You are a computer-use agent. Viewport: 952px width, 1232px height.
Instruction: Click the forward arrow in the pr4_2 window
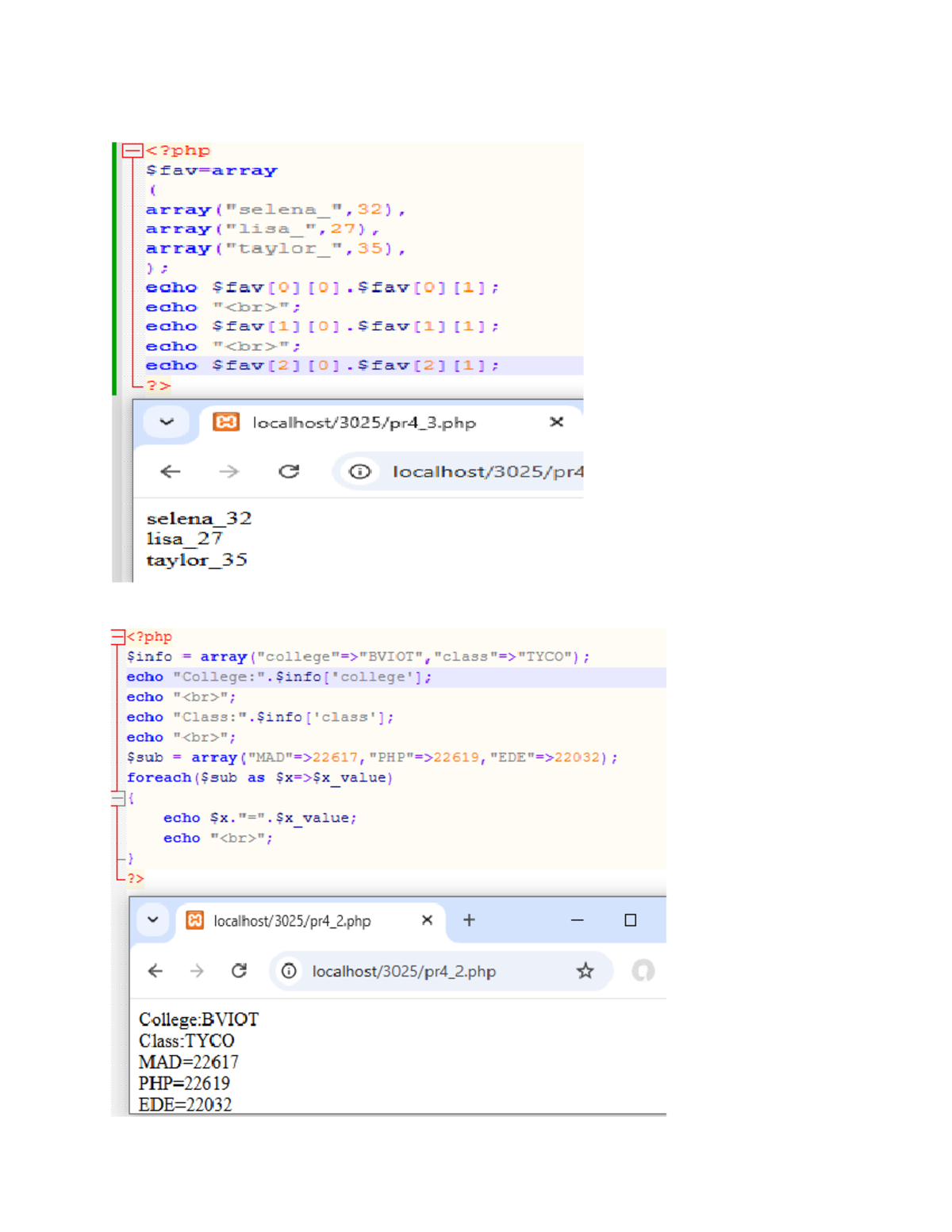[198, 971]
